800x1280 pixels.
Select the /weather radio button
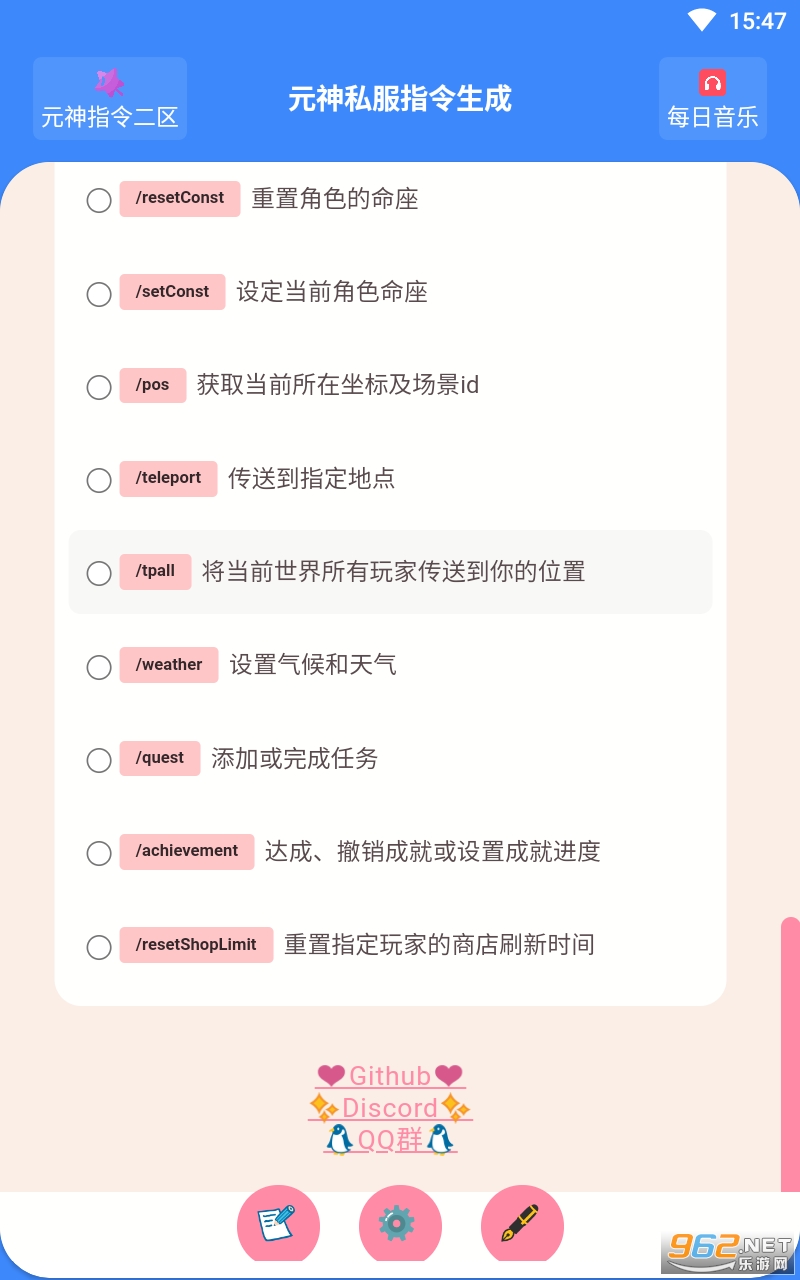pos(99,666)
